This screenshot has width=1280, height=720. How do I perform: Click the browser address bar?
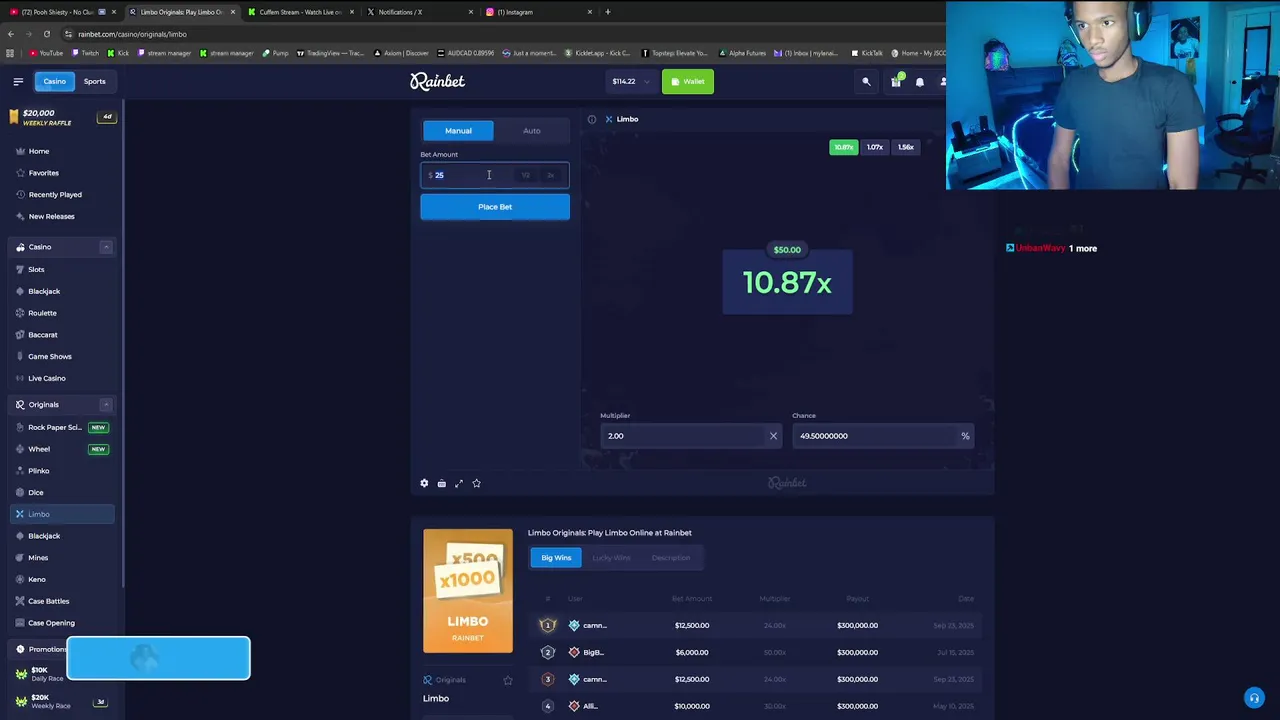point(500,34)
